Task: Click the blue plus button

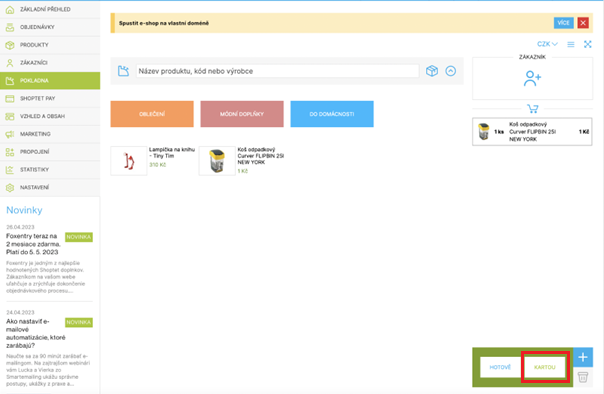Action: [583, 357]
